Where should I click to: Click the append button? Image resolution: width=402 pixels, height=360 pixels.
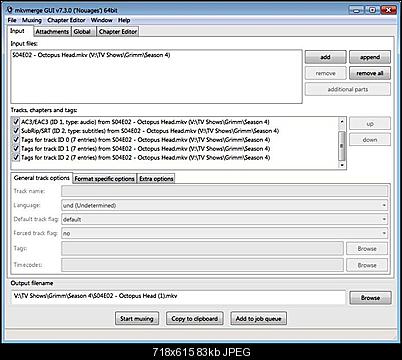pos(370,57)
